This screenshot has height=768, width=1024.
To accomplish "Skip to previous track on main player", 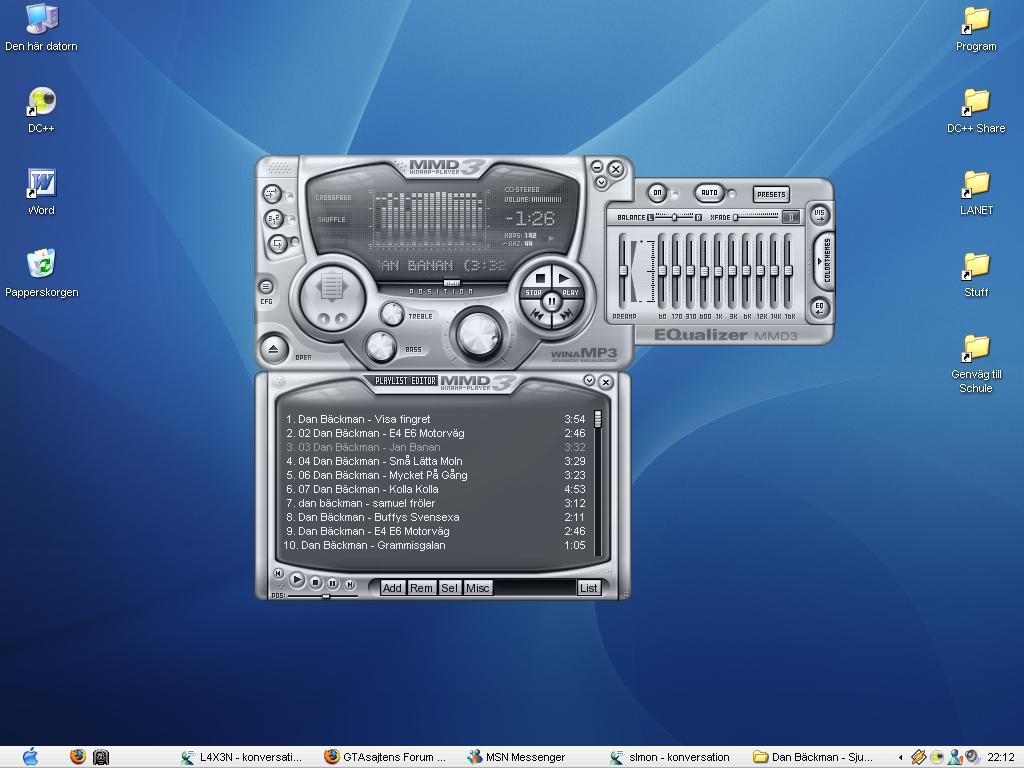I will [538, 315].
